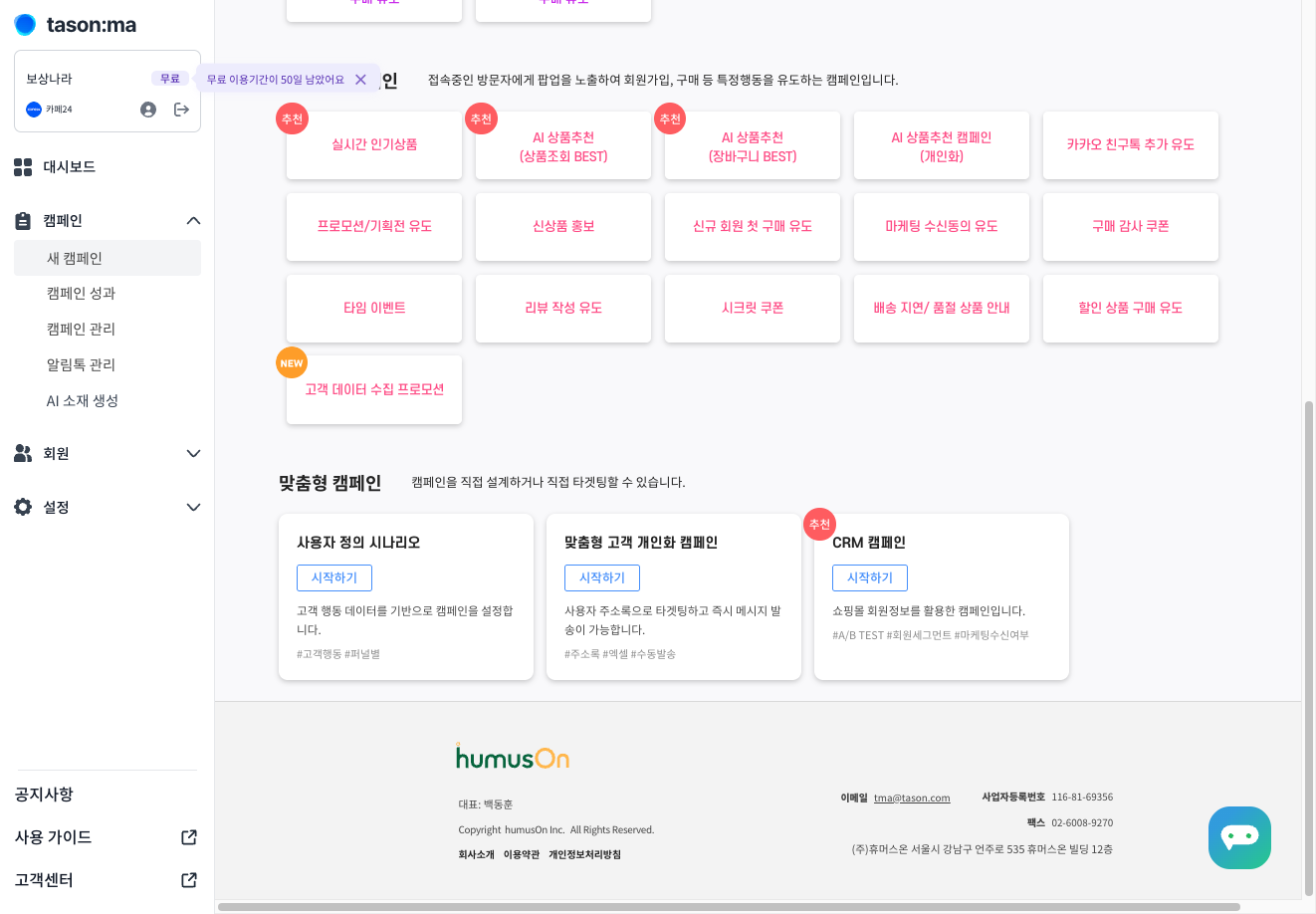Click 추천 badge on CRM 캠페인
The height and width of the screenshot is (914, 1316).
click(819, 524)
